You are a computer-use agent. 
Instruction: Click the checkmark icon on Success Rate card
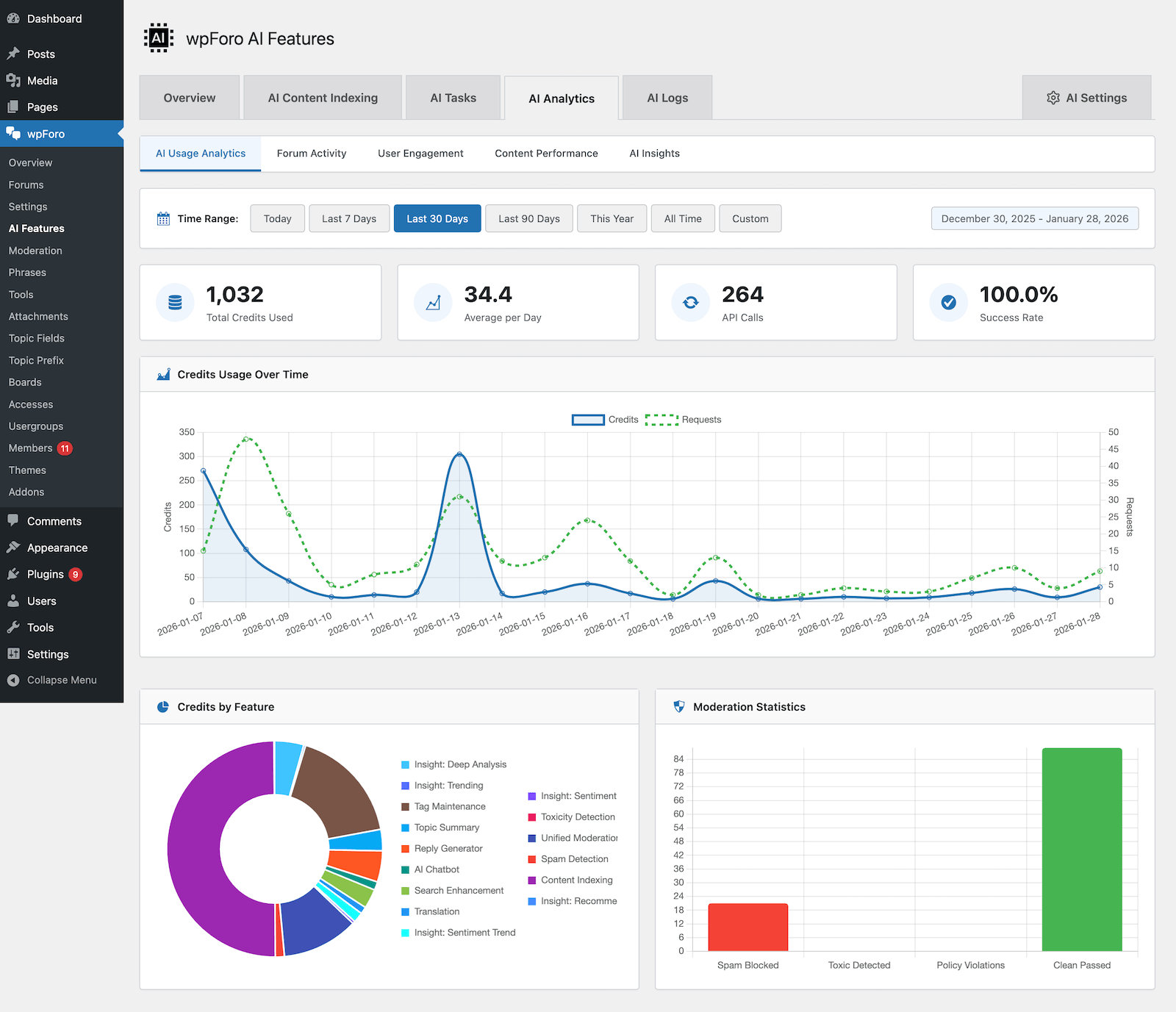[x=948, y=302]
